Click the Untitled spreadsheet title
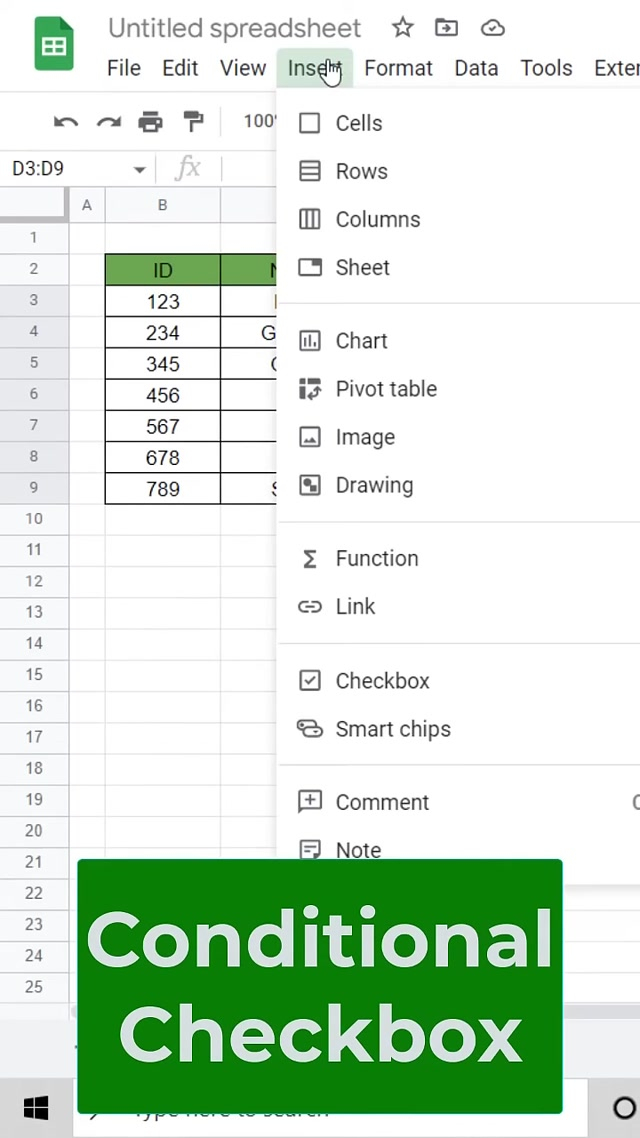Viewport: 640px width, 1138px height. point(234,28)
